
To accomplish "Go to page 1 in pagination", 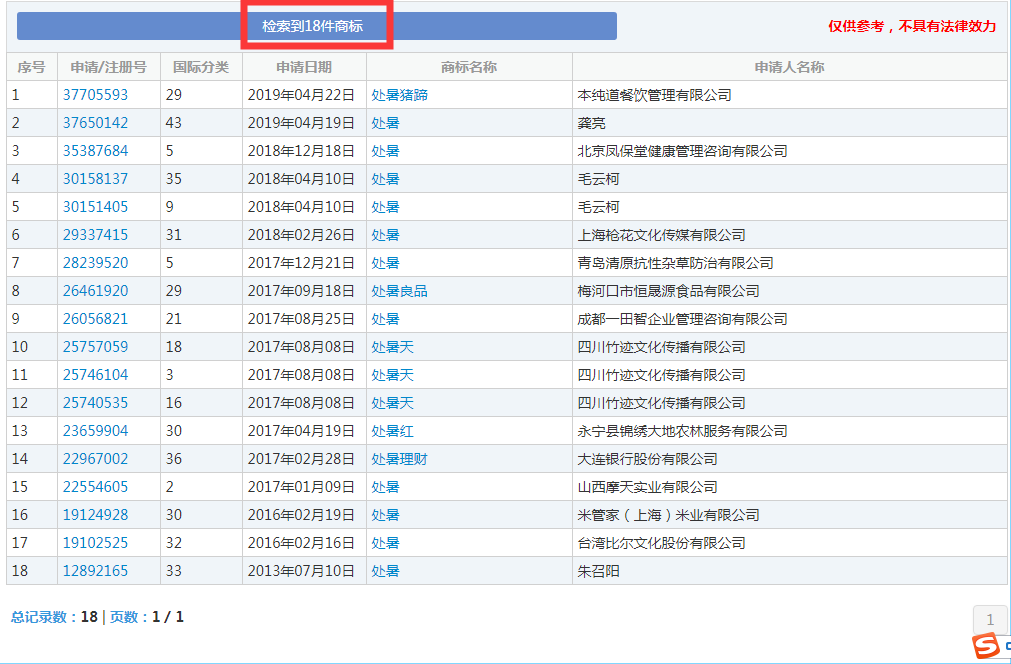I will click(x=990, y=619).
